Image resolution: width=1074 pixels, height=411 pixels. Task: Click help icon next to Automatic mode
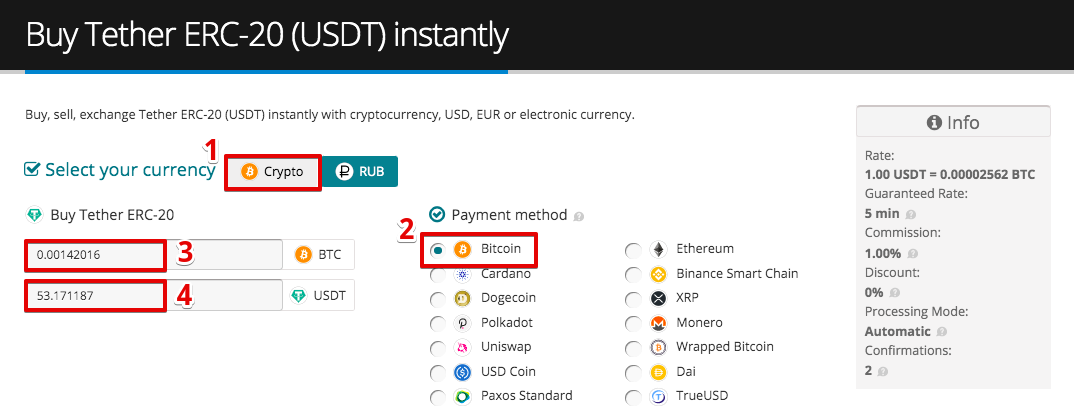point(942,332)
